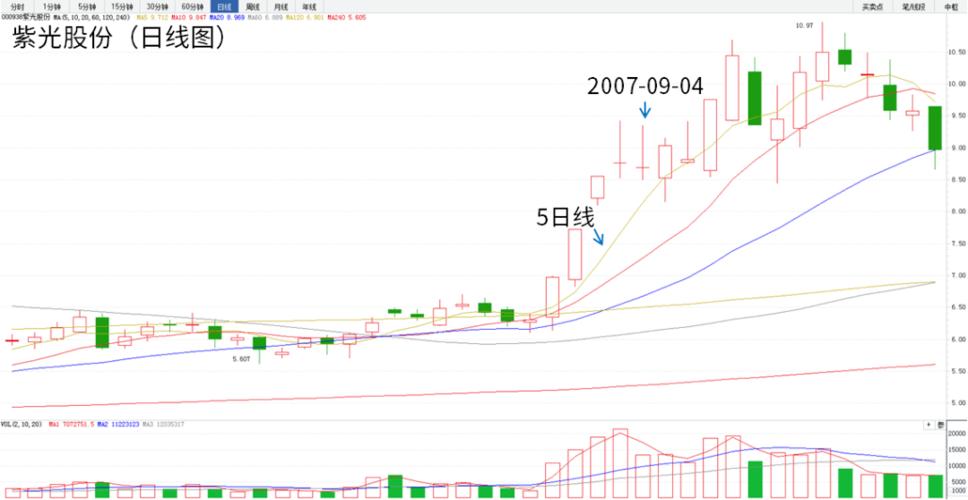The image size is (968, 500).
Task: Open the 30分钟 chart tab
Action: click(x=155, y=6)
